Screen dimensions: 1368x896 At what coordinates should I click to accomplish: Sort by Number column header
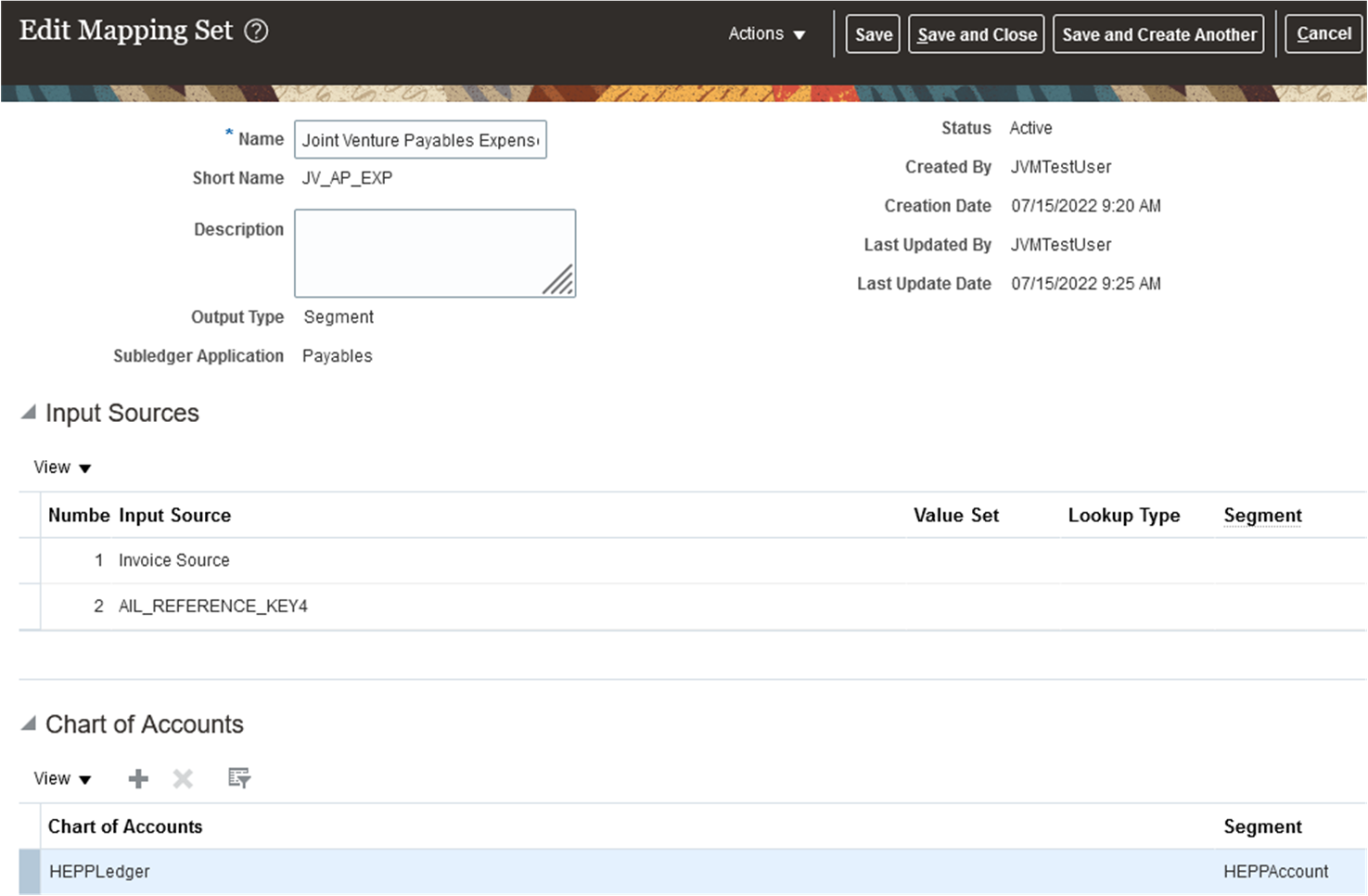[x=79, y=516]
